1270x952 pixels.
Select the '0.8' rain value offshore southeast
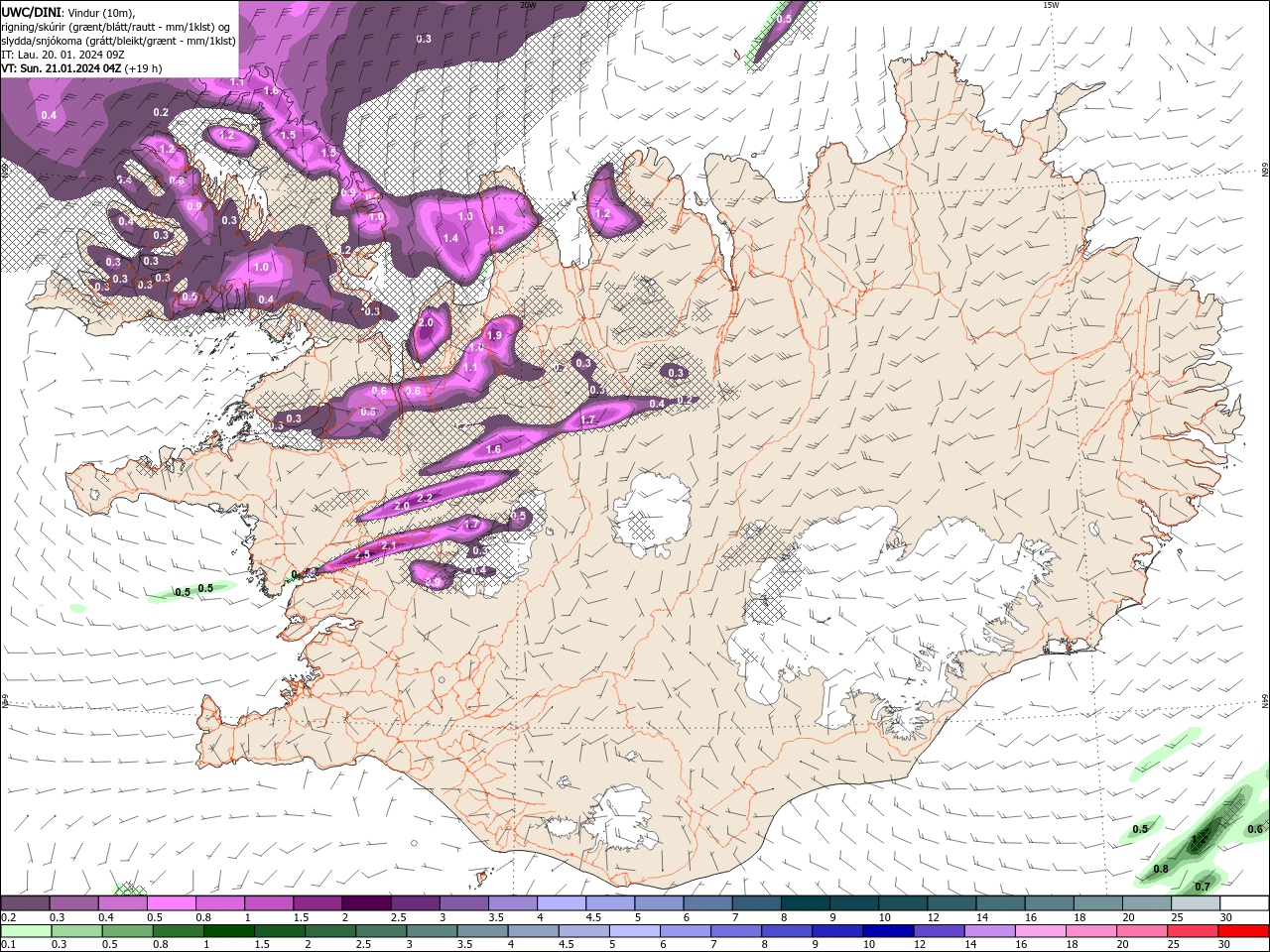point(1161,869)
